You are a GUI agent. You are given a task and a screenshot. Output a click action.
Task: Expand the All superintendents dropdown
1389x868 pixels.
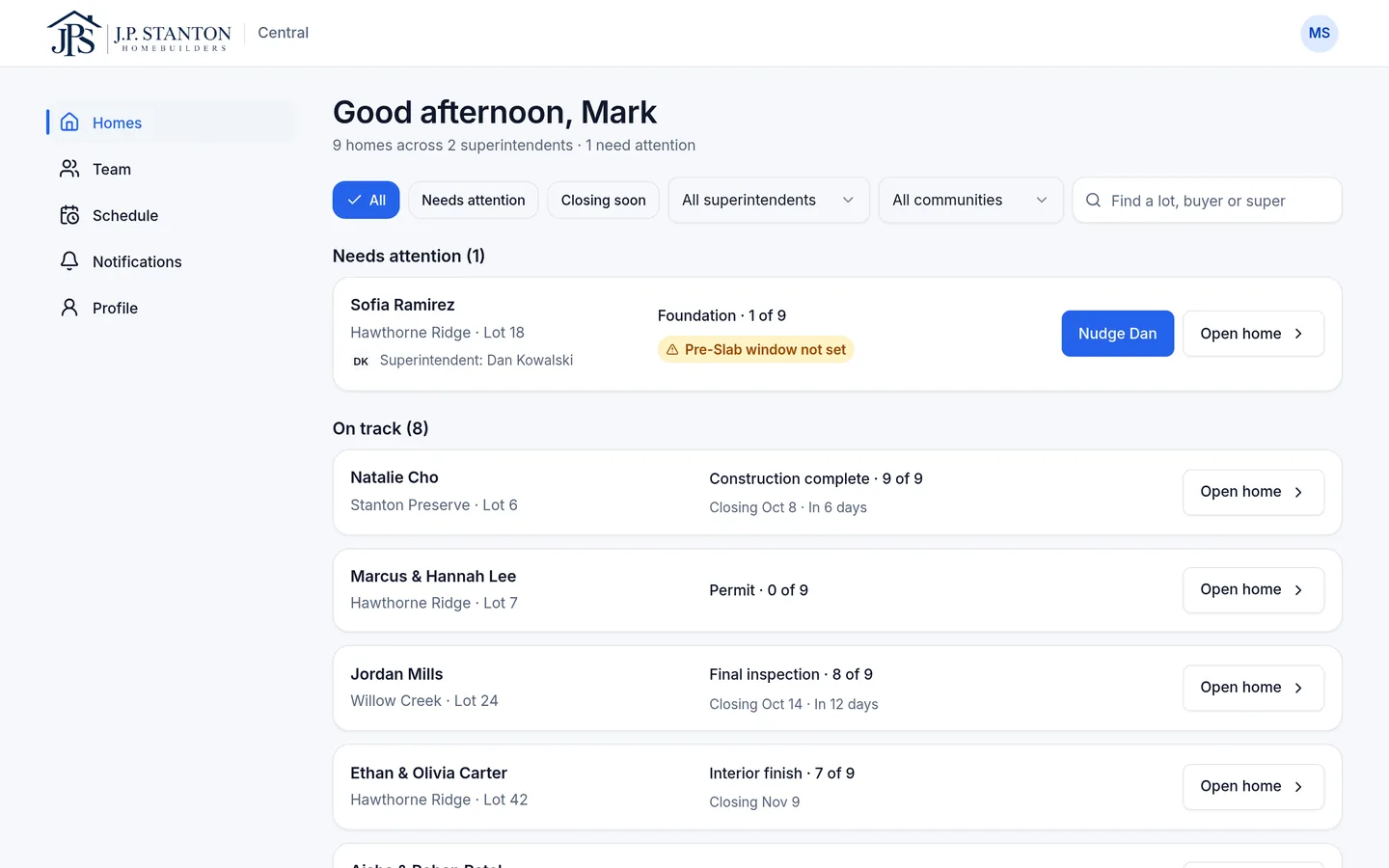pos(769,200)
